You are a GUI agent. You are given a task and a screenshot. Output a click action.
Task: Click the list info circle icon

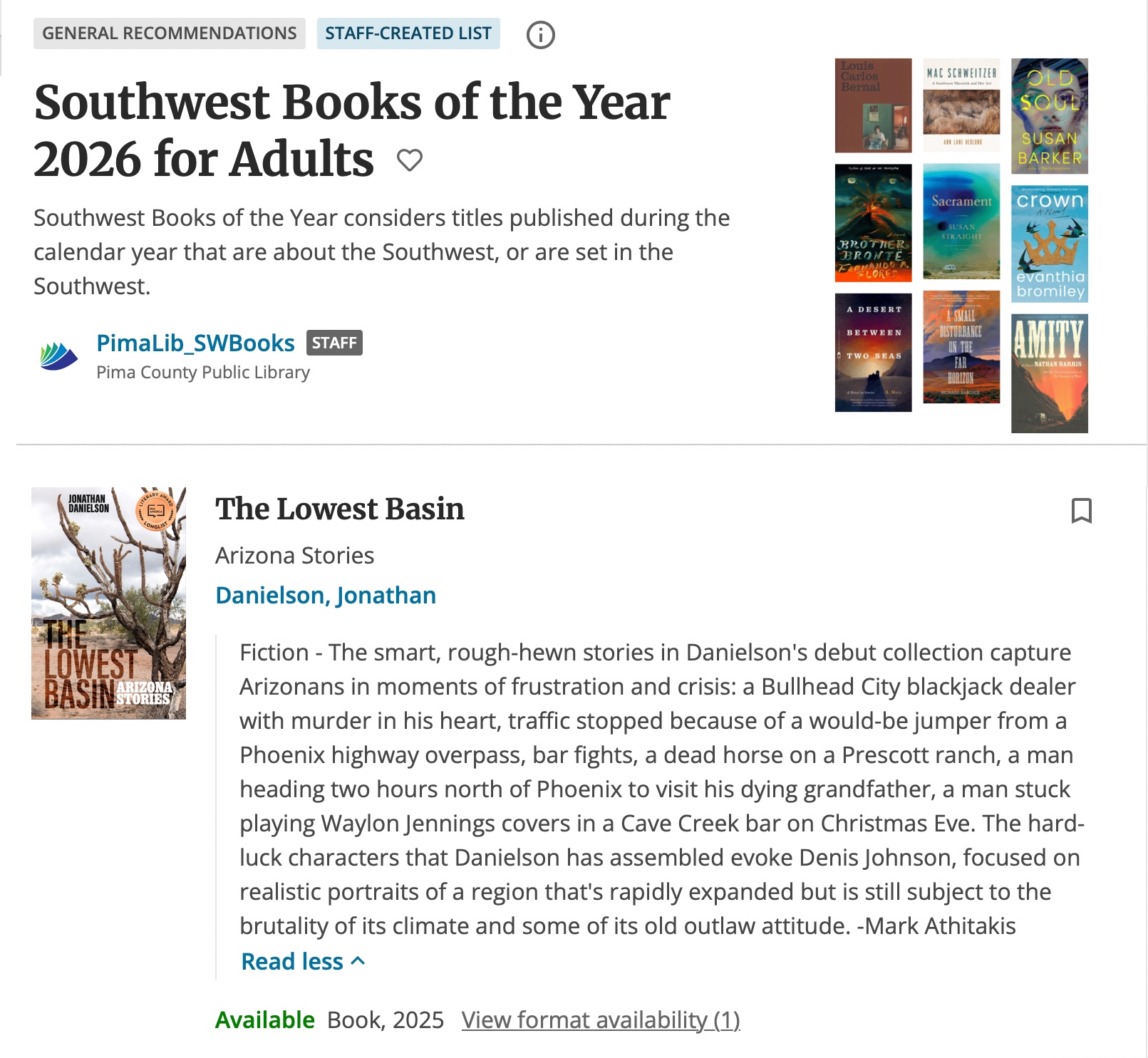540,34
